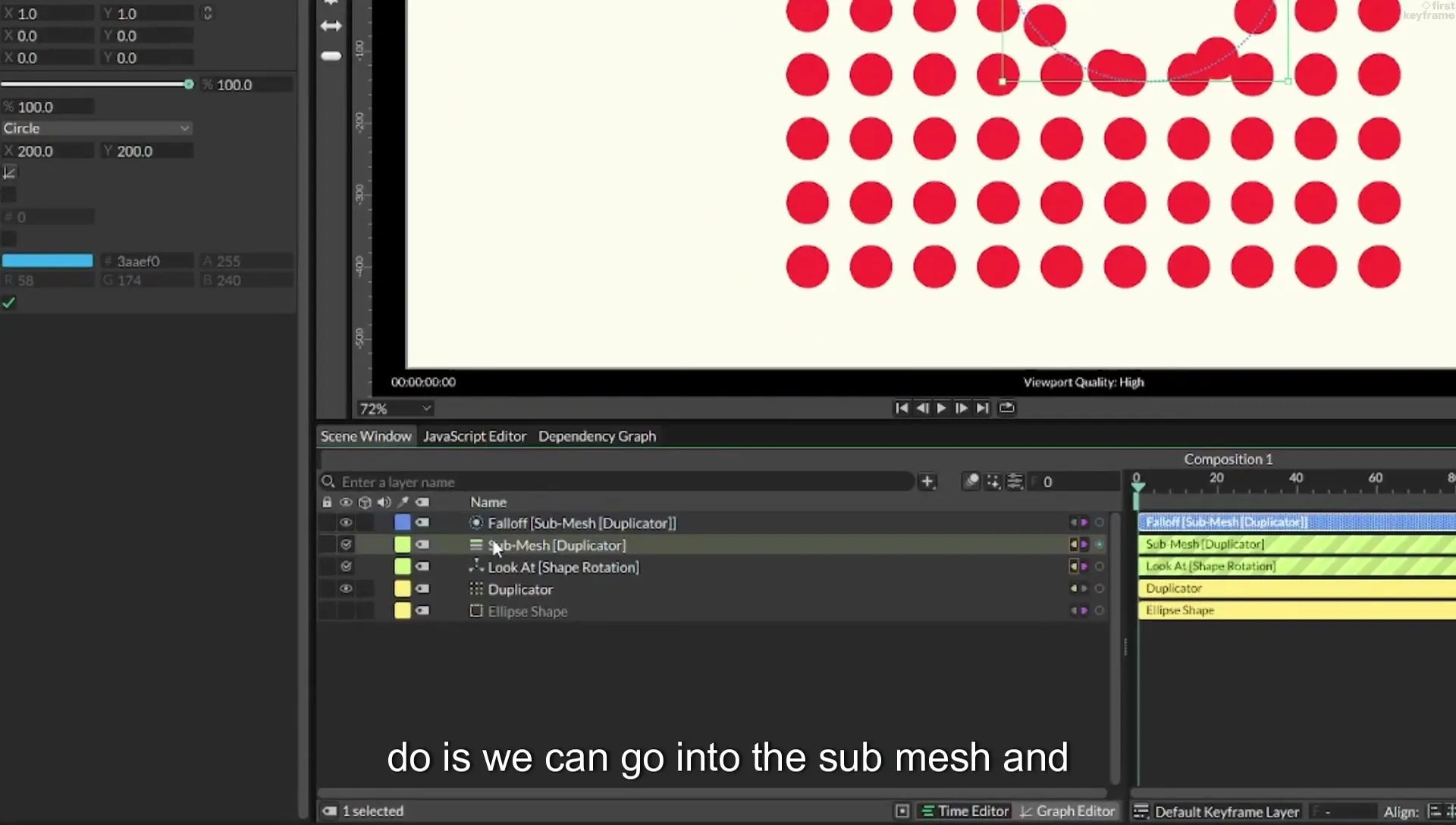Click the tag icon on Ellipse Shape row
The image size is (1456, 825).
pos(422,610)
